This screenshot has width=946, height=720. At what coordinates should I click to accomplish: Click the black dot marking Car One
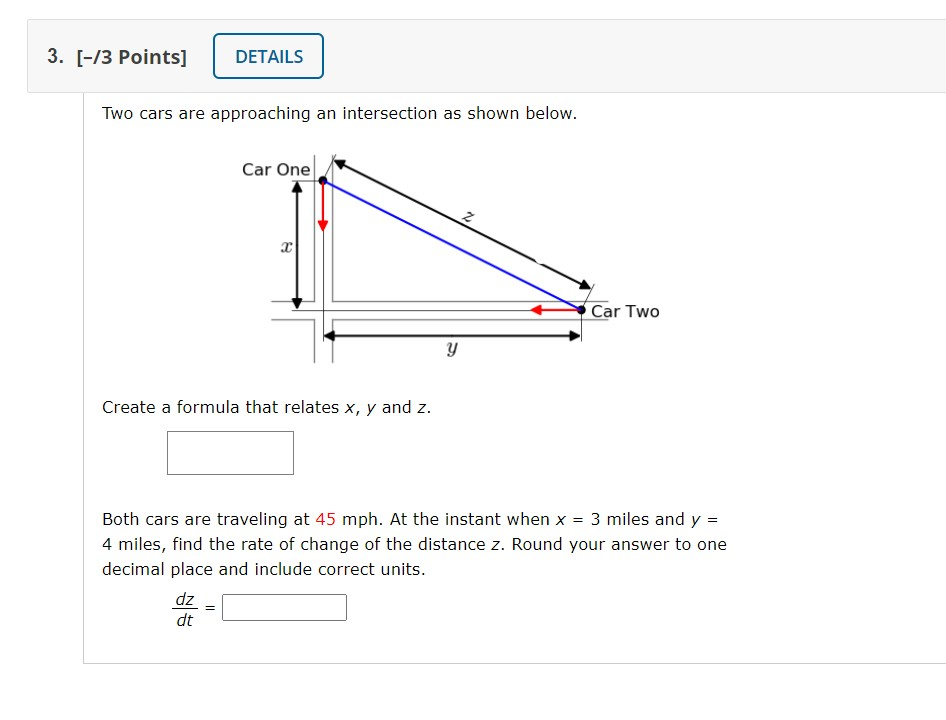(323, 180)
